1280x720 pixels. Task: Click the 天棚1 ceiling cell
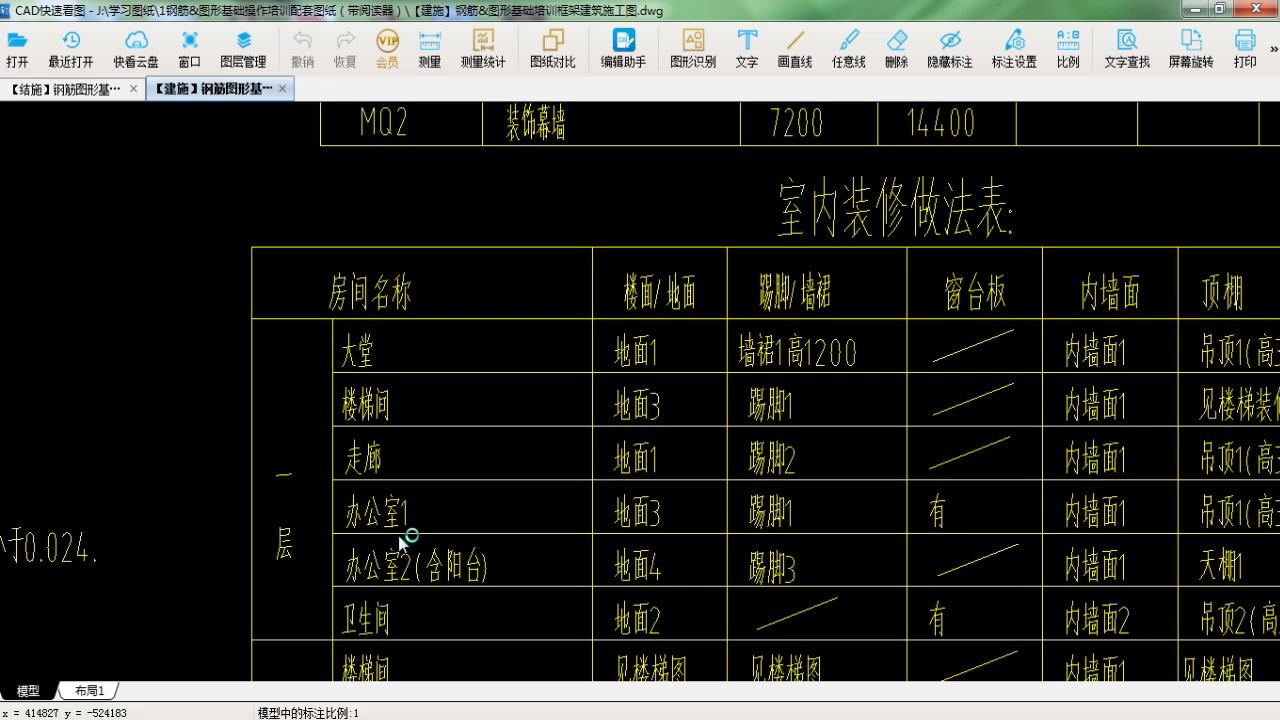point(1221,567)
